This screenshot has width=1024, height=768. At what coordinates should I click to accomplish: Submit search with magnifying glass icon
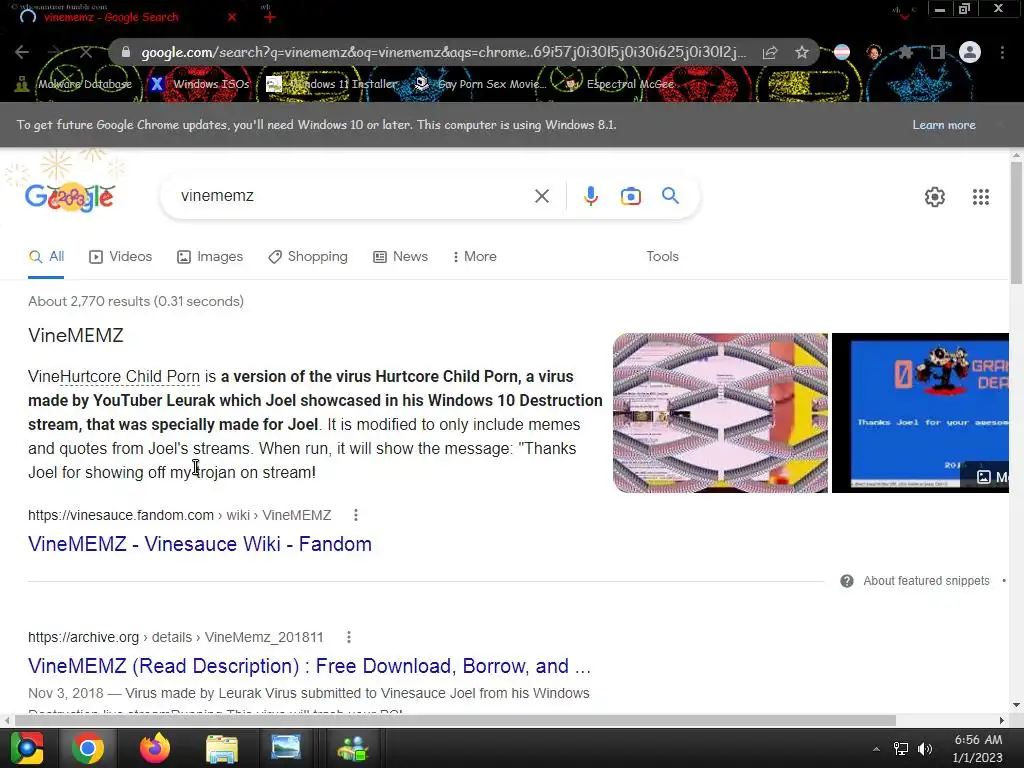click(670, 195)
